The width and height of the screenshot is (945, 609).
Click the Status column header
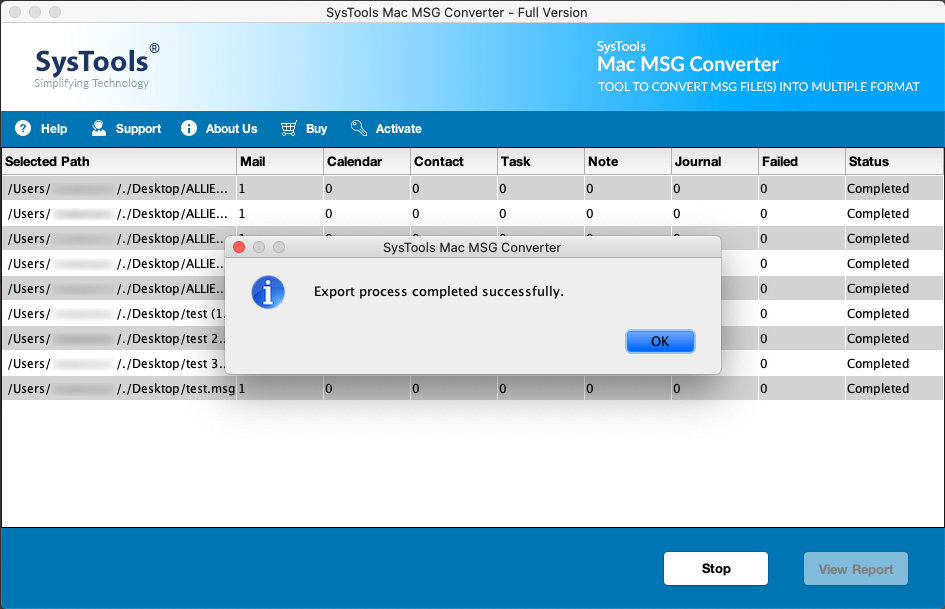tap(894, 162)
